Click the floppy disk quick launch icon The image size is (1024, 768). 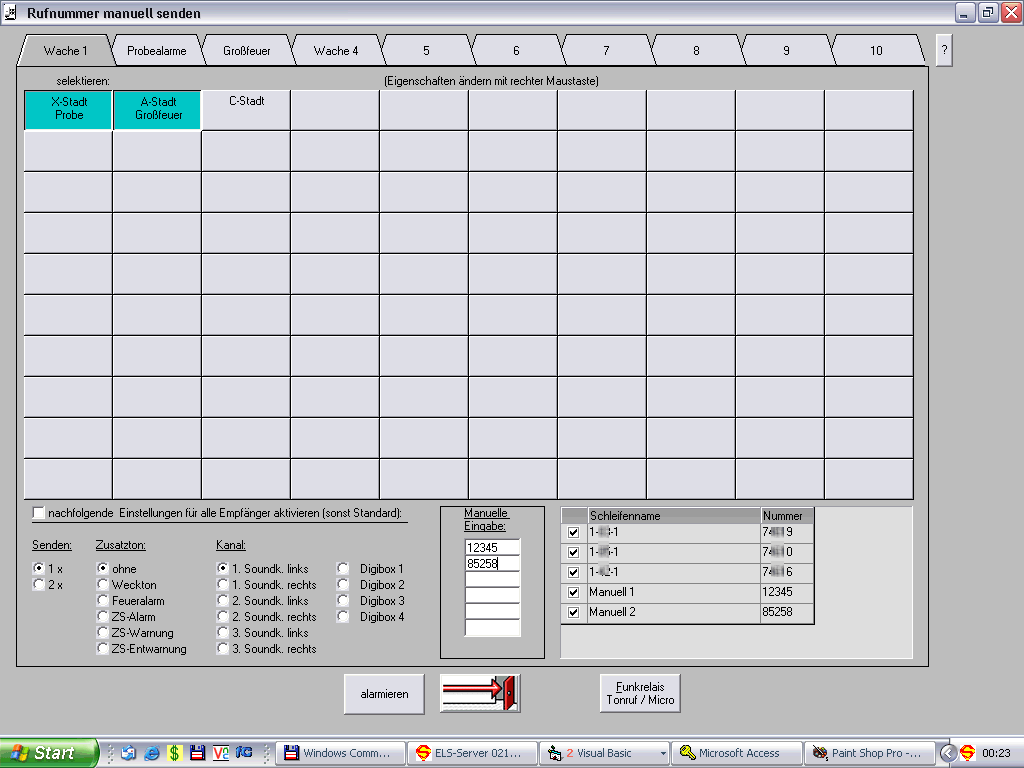tap(197, 753)
